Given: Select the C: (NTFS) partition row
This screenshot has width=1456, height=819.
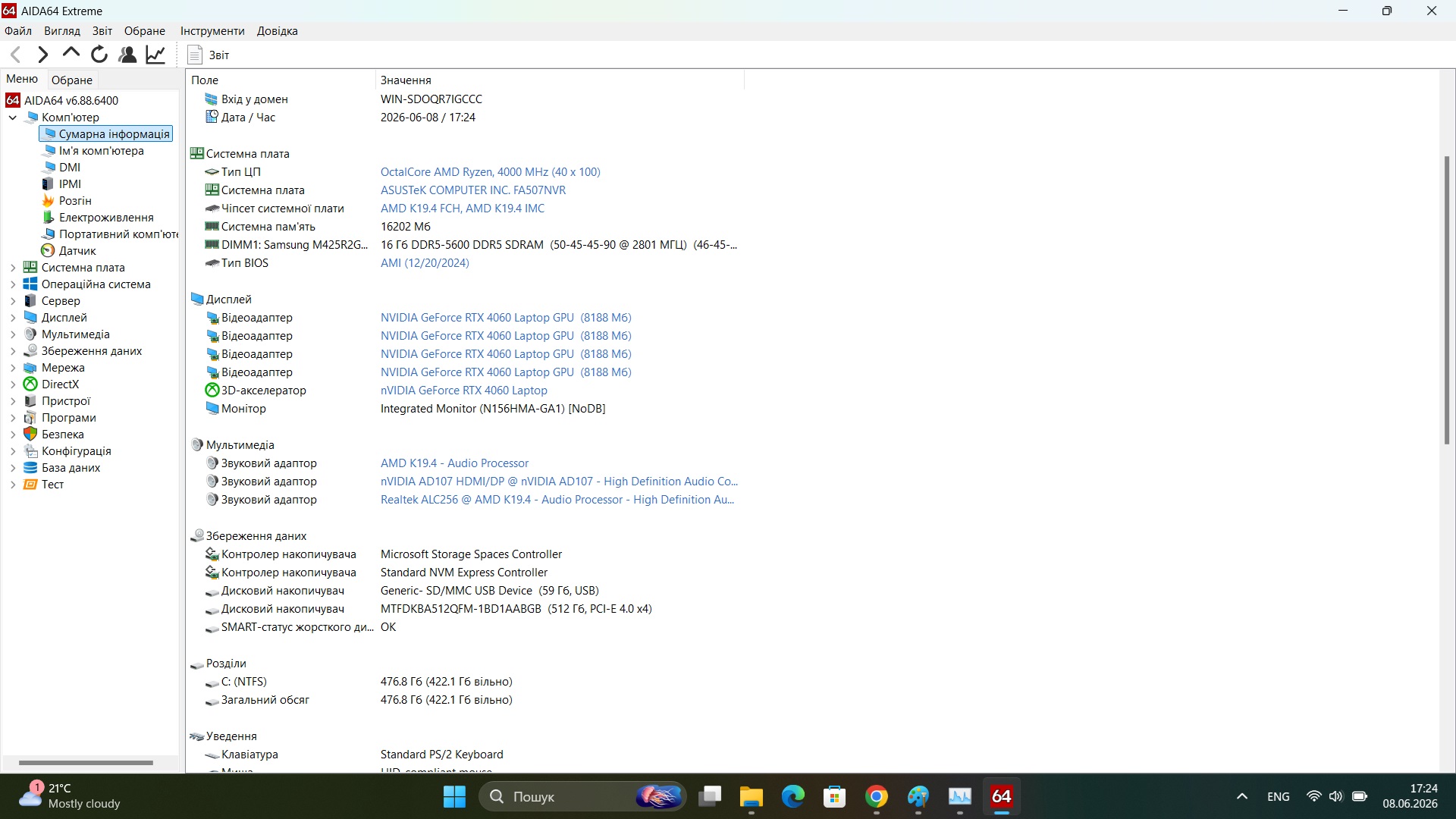Looking at the screenshot, I should click(x=464, y=682).
